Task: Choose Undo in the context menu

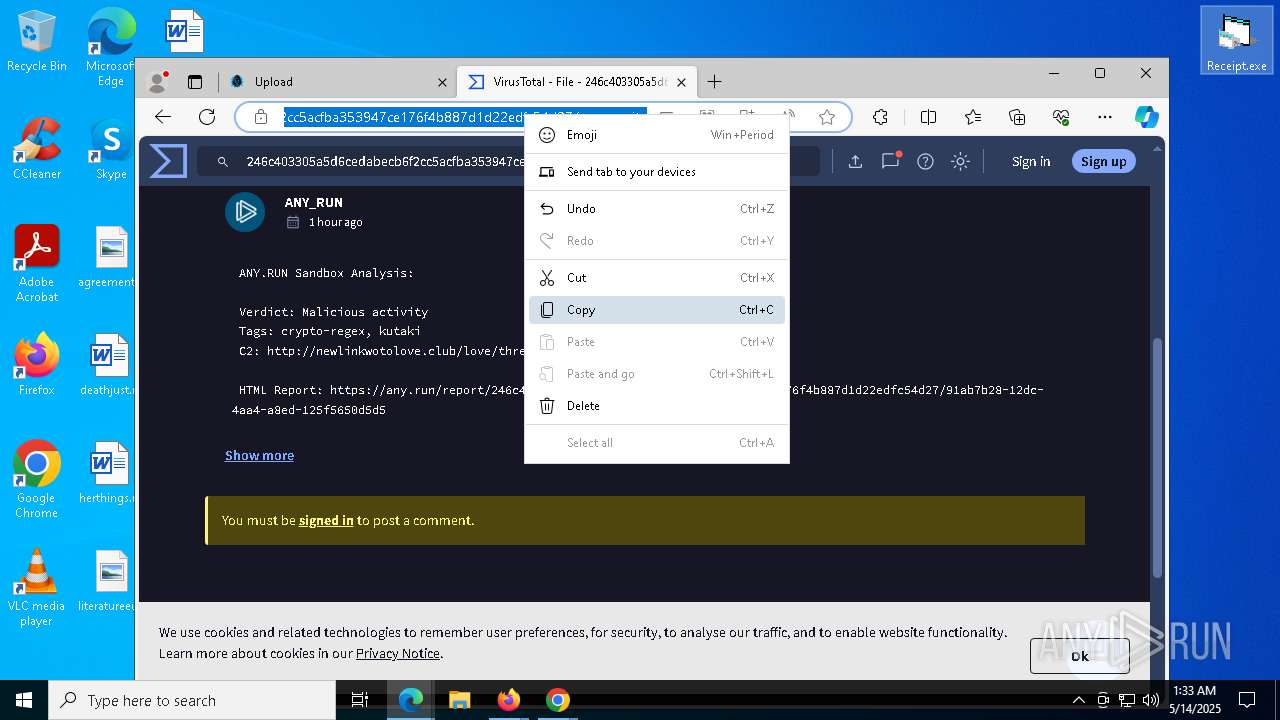Action: pos(657,209)
